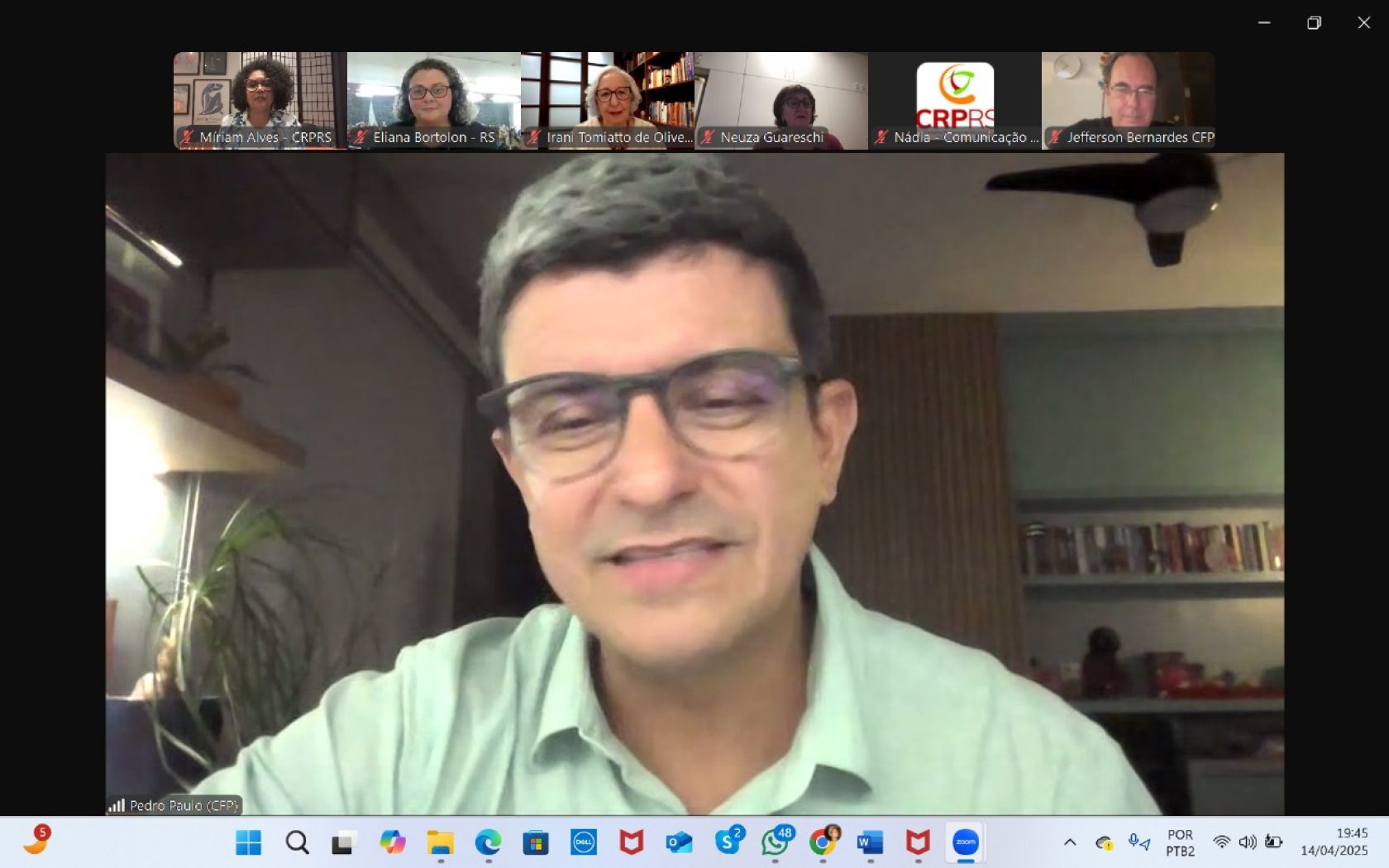
Task: Open the battery status tray icon
Action: click(x=1274, y=842)
